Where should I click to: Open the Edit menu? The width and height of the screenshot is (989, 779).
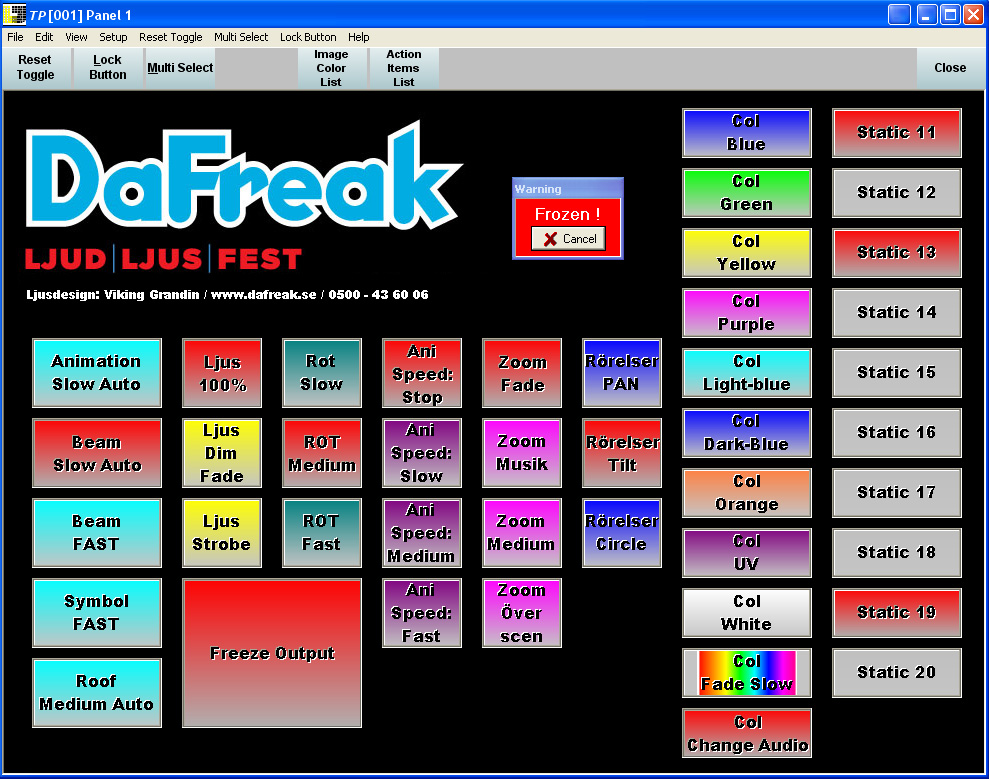point(44,37)
